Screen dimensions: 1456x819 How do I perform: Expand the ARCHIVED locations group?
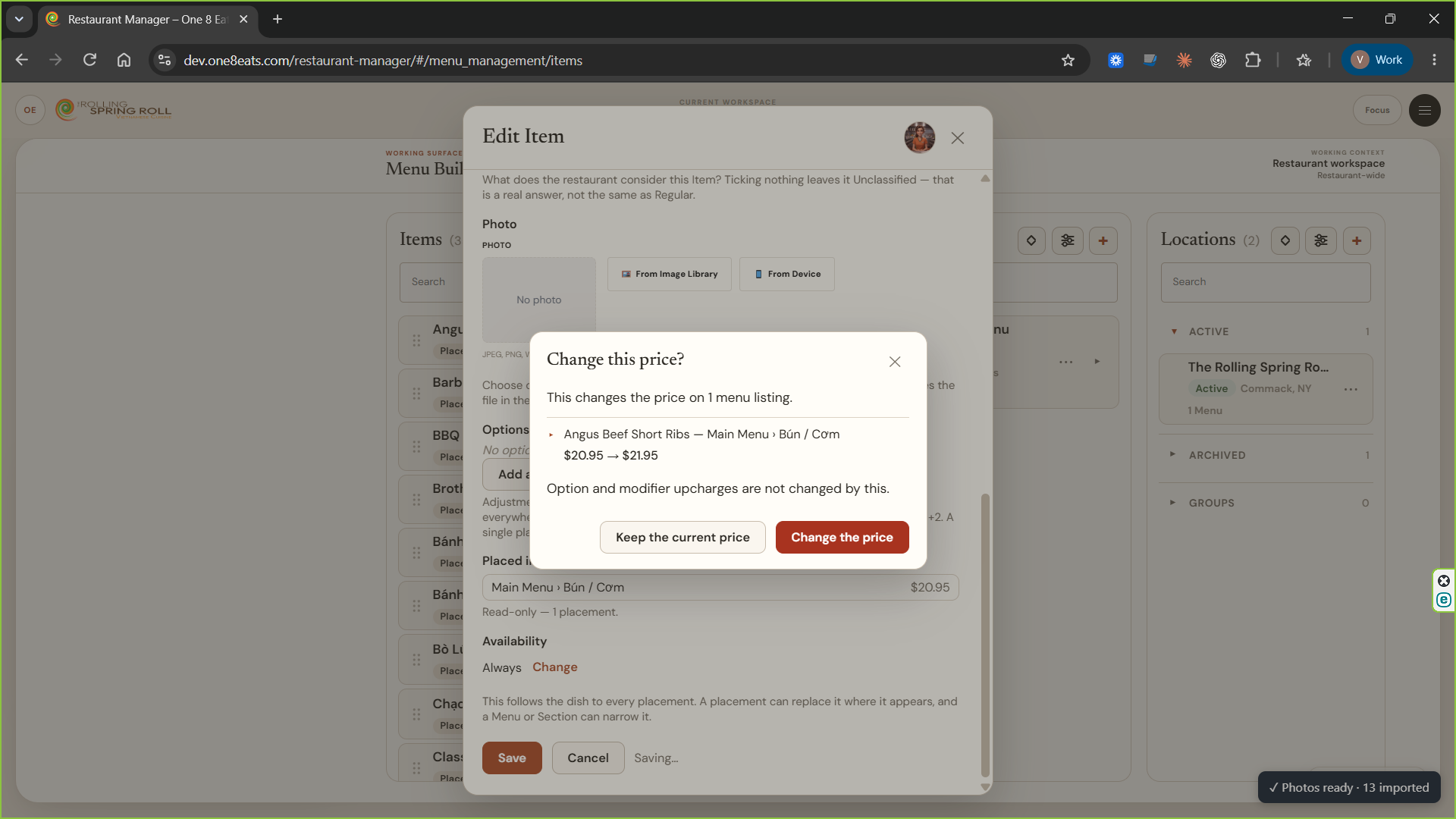click(x=1172, y=454)
